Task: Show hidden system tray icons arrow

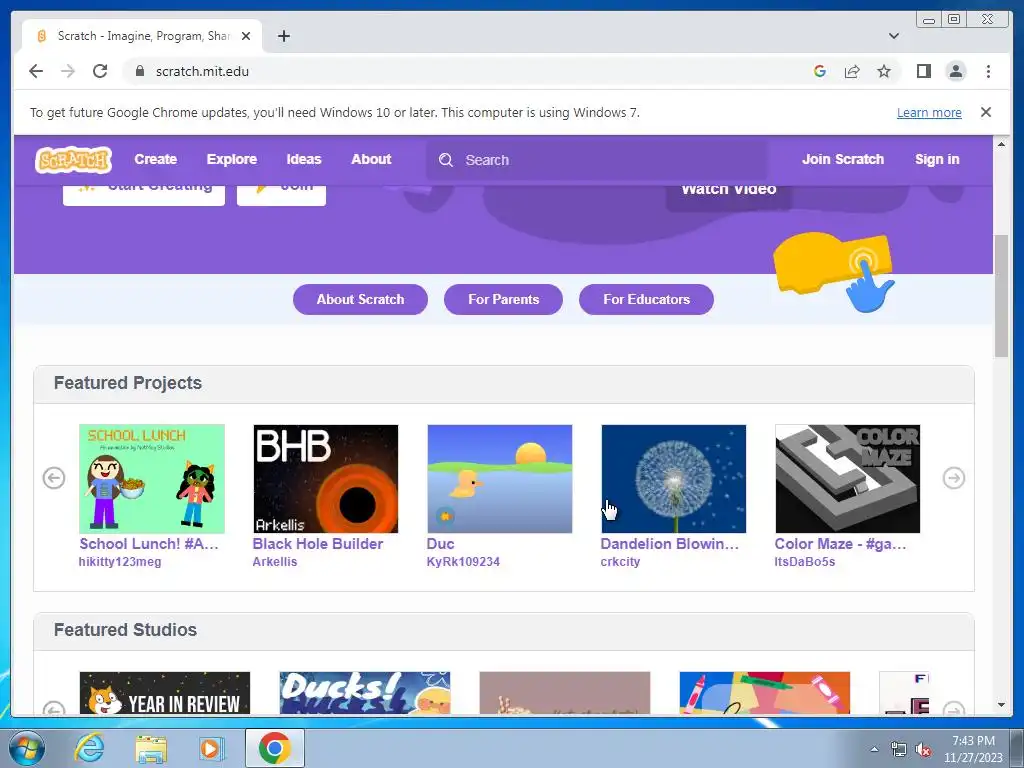Action: (874, 749)
